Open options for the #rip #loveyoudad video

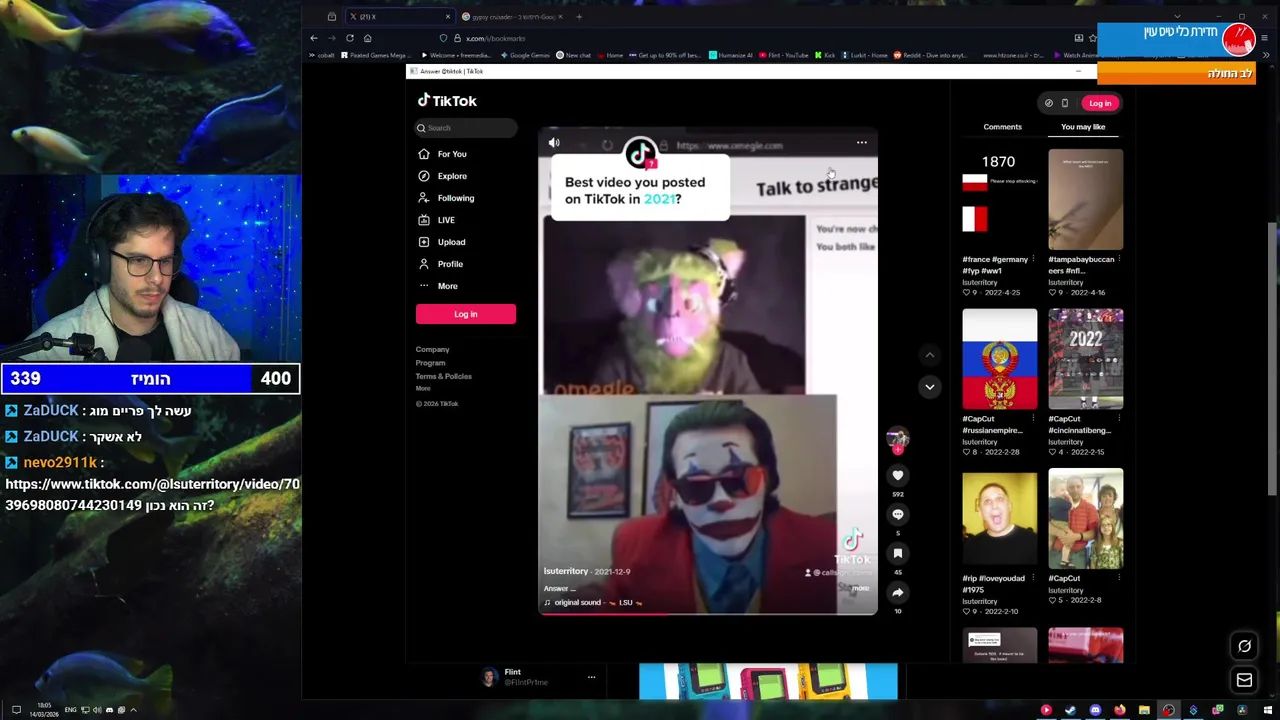[1032, 578]
